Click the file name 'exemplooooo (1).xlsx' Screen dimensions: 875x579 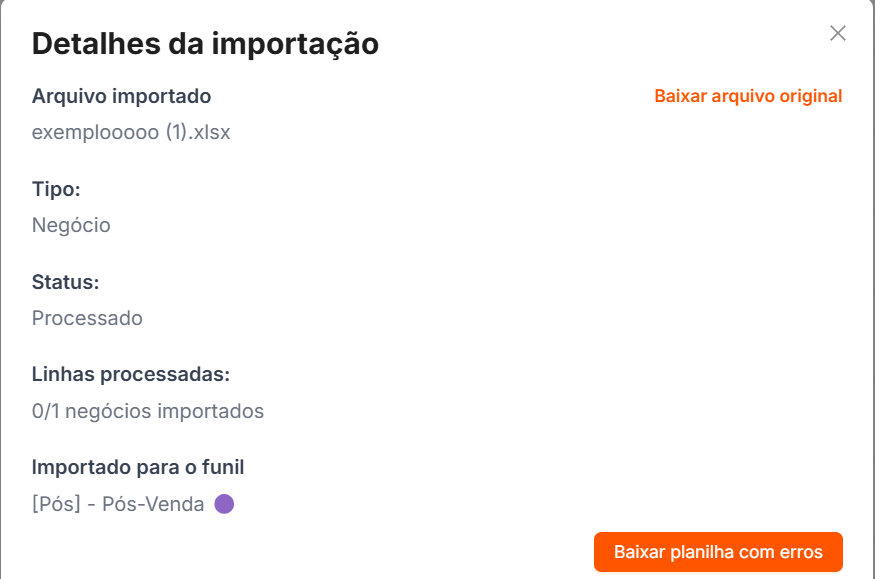click(x=131, y=132)
